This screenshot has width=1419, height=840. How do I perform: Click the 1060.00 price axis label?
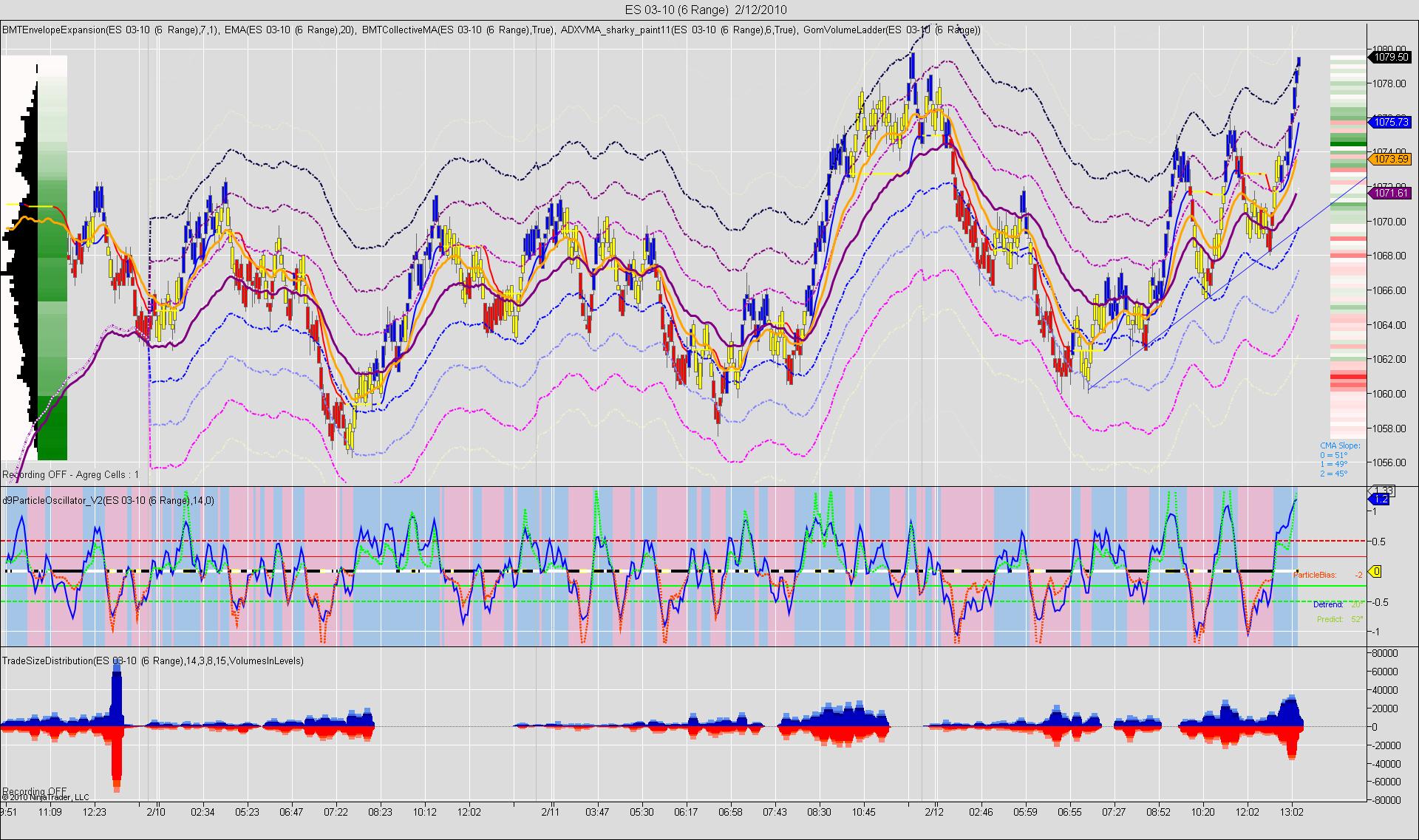click(1390, 394)
